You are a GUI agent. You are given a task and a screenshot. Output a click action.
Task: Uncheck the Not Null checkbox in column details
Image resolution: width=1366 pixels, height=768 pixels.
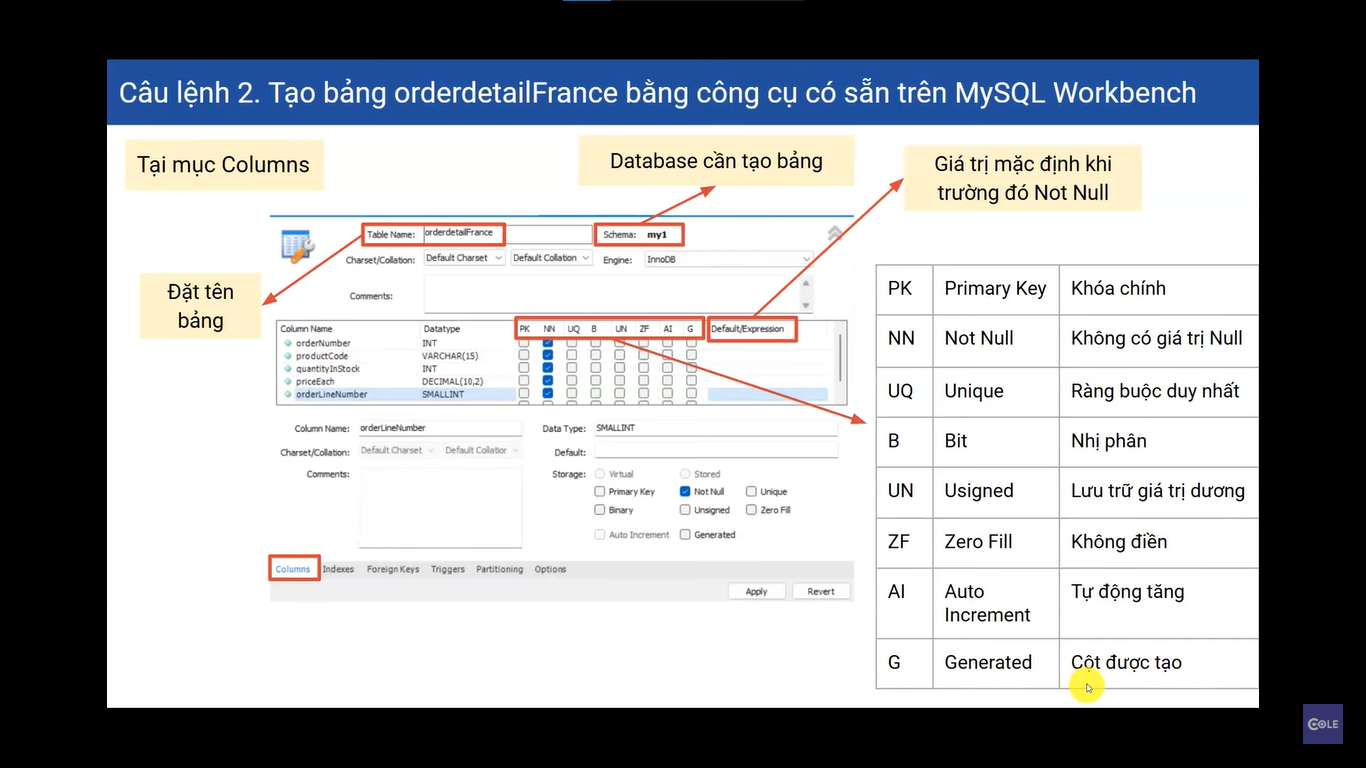click(x=685, y=492)
